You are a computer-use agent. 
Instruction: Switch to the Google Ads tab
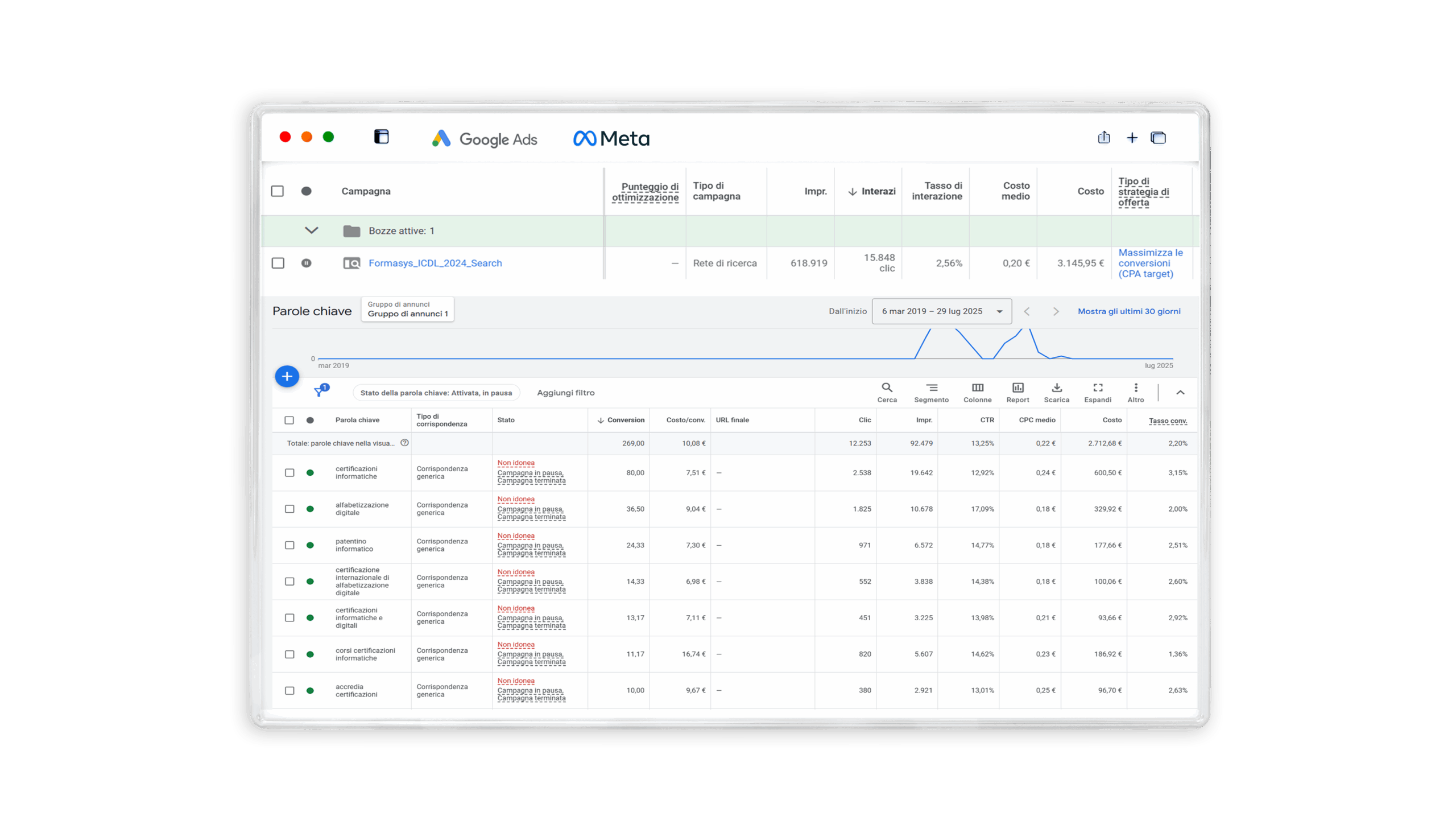484,139
